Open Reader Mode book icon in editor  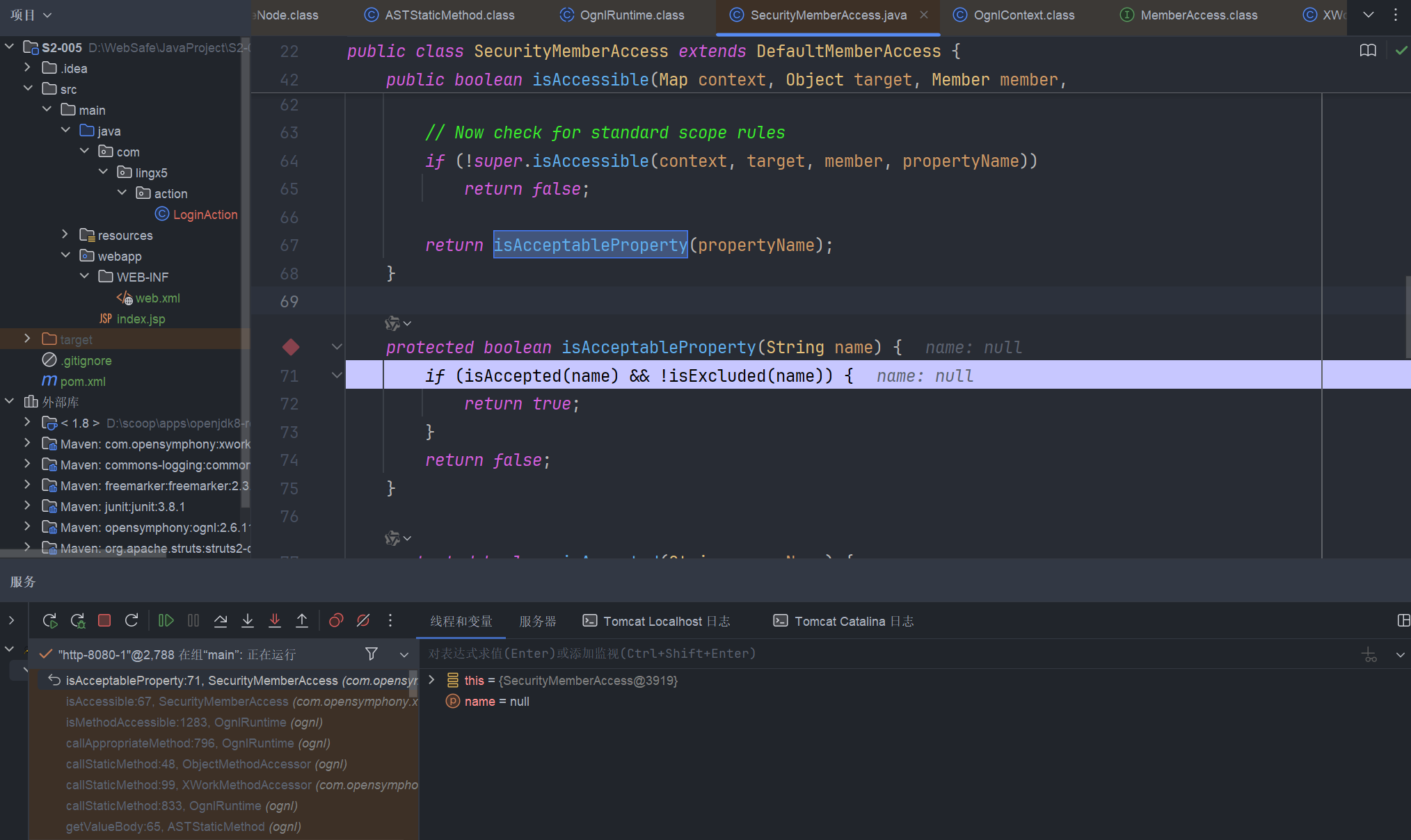coord(1368,51)
